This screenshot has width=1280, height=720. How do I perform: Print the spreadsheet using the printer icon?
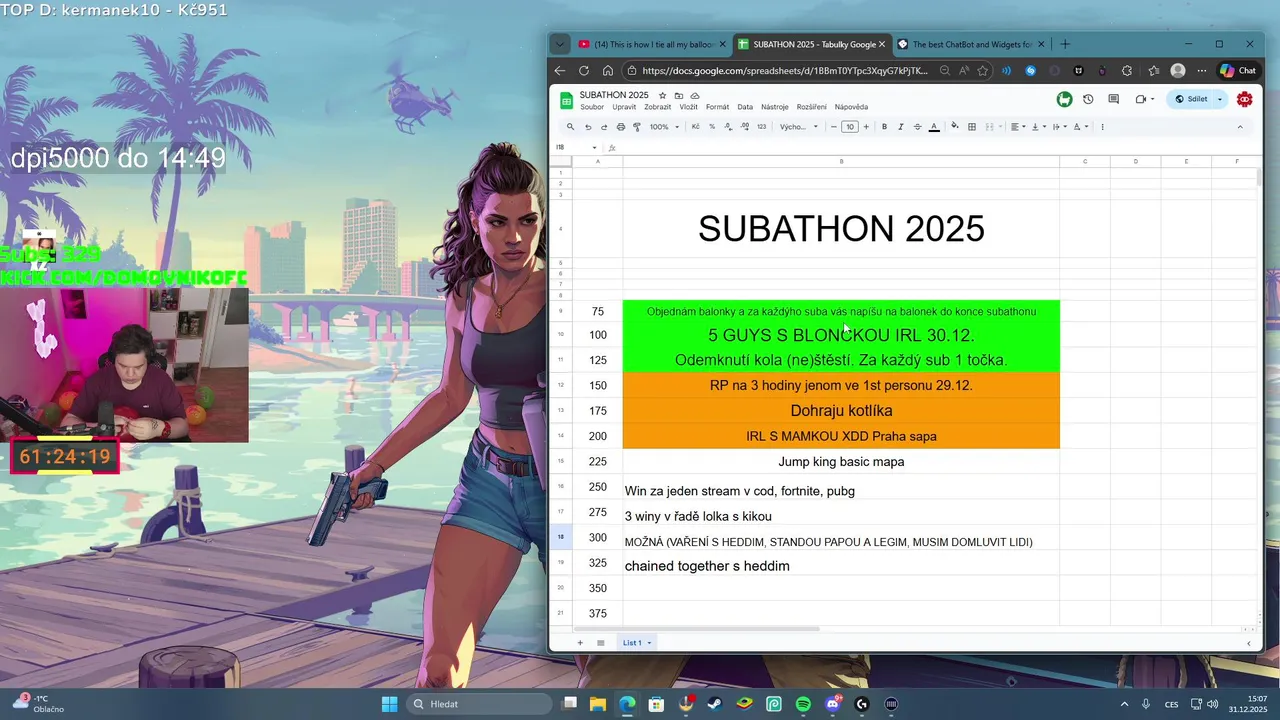[x=621, y=127]
